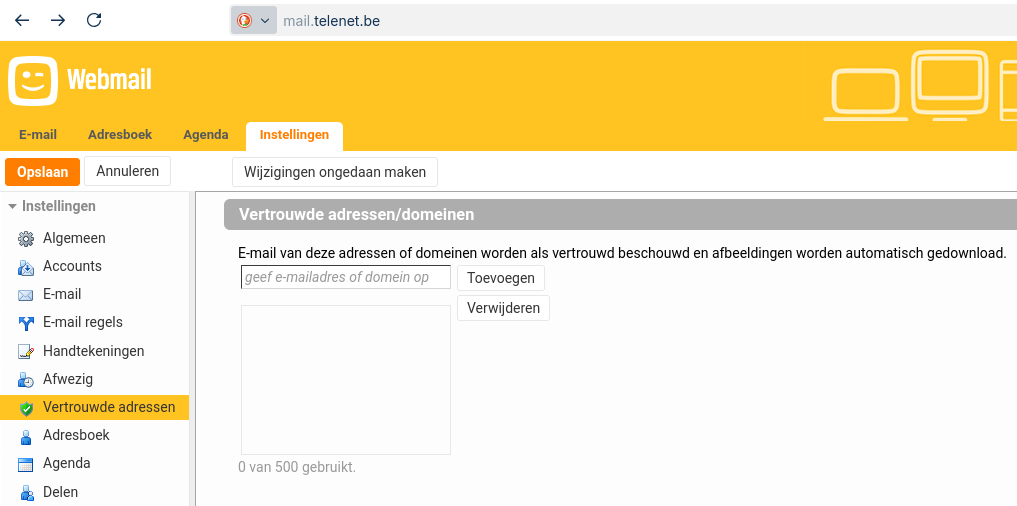Switch to the Adresboek tab
The height and width of the screenshot is (506, 1017).
tap(120, 135)
